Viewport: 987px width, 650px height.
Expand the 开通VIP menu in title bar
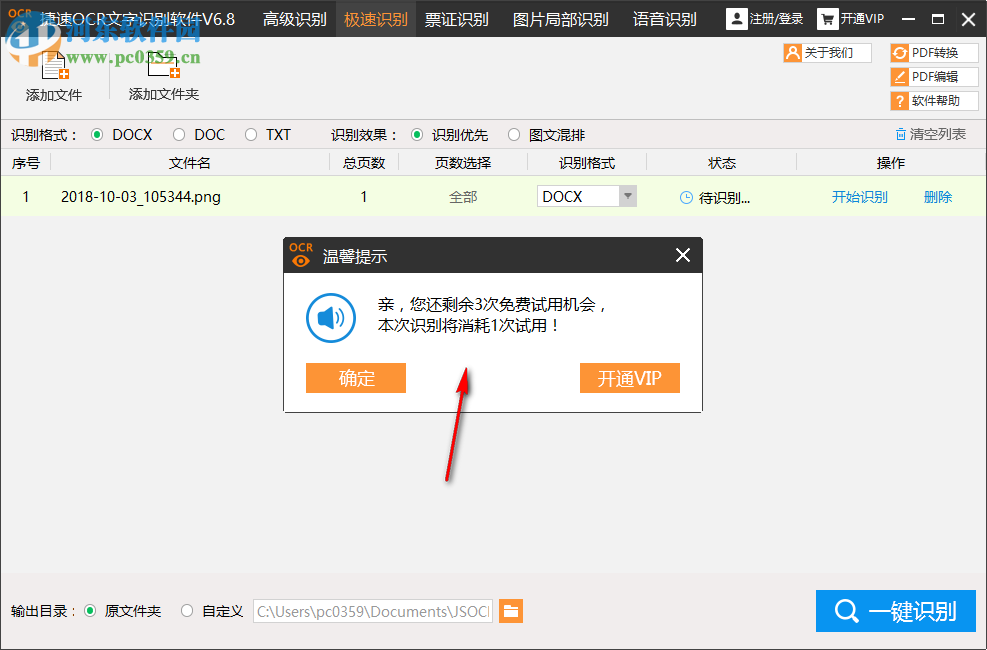(x=851, y=18)
